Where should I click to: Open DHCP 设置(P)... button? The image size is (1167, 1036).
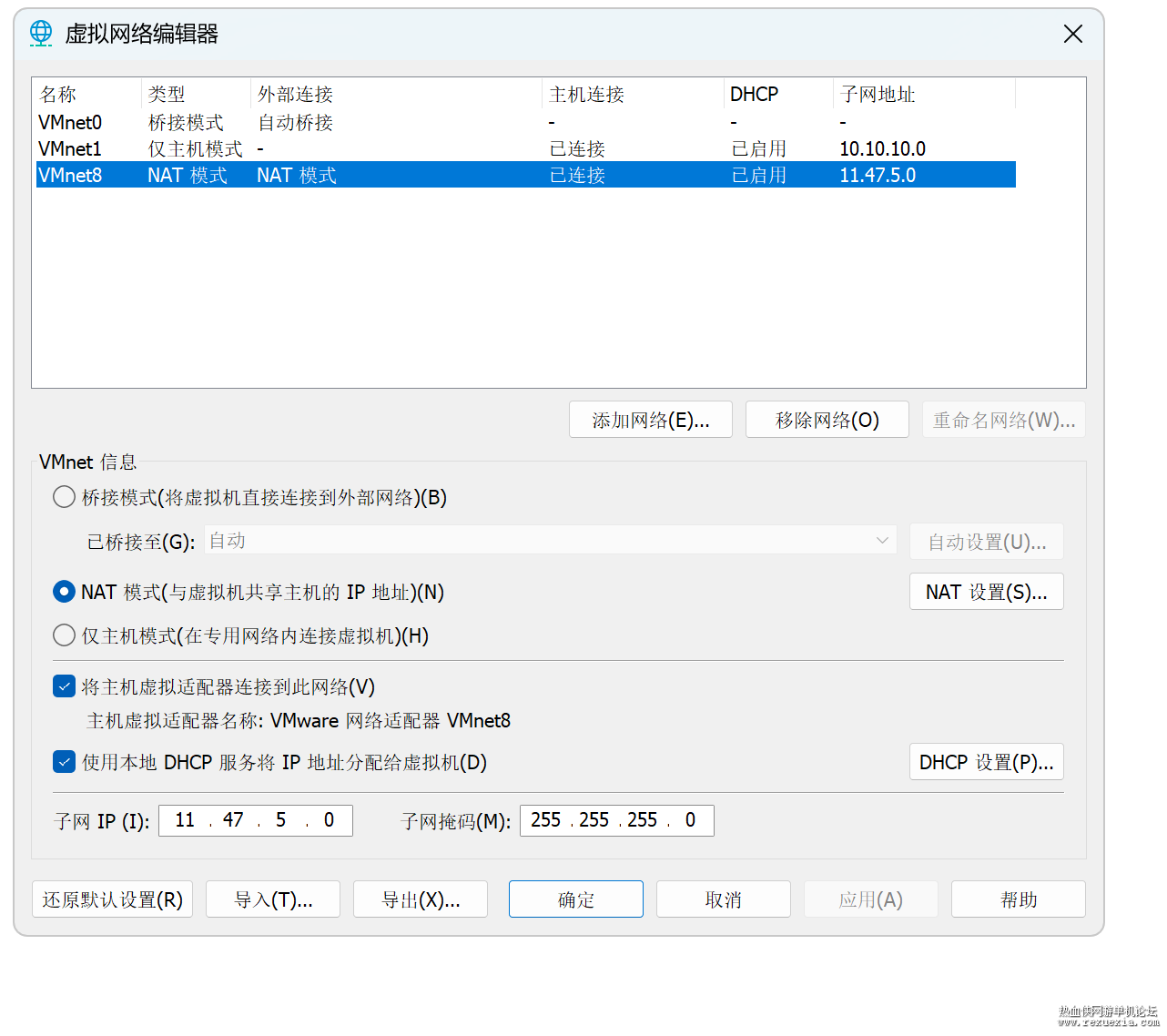point(987,762)
